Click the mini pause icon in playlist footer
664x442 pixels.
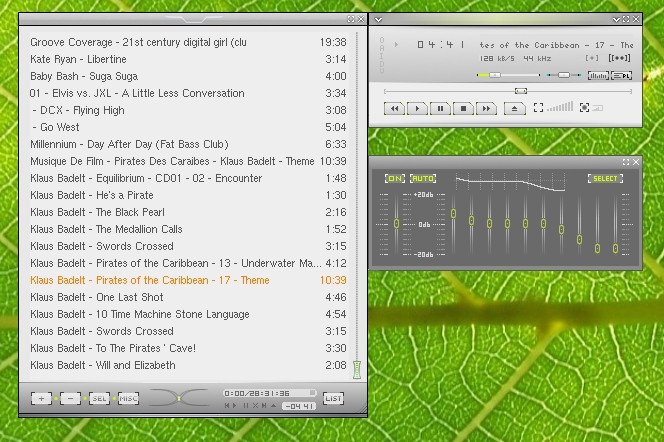[x=246, y=406]
